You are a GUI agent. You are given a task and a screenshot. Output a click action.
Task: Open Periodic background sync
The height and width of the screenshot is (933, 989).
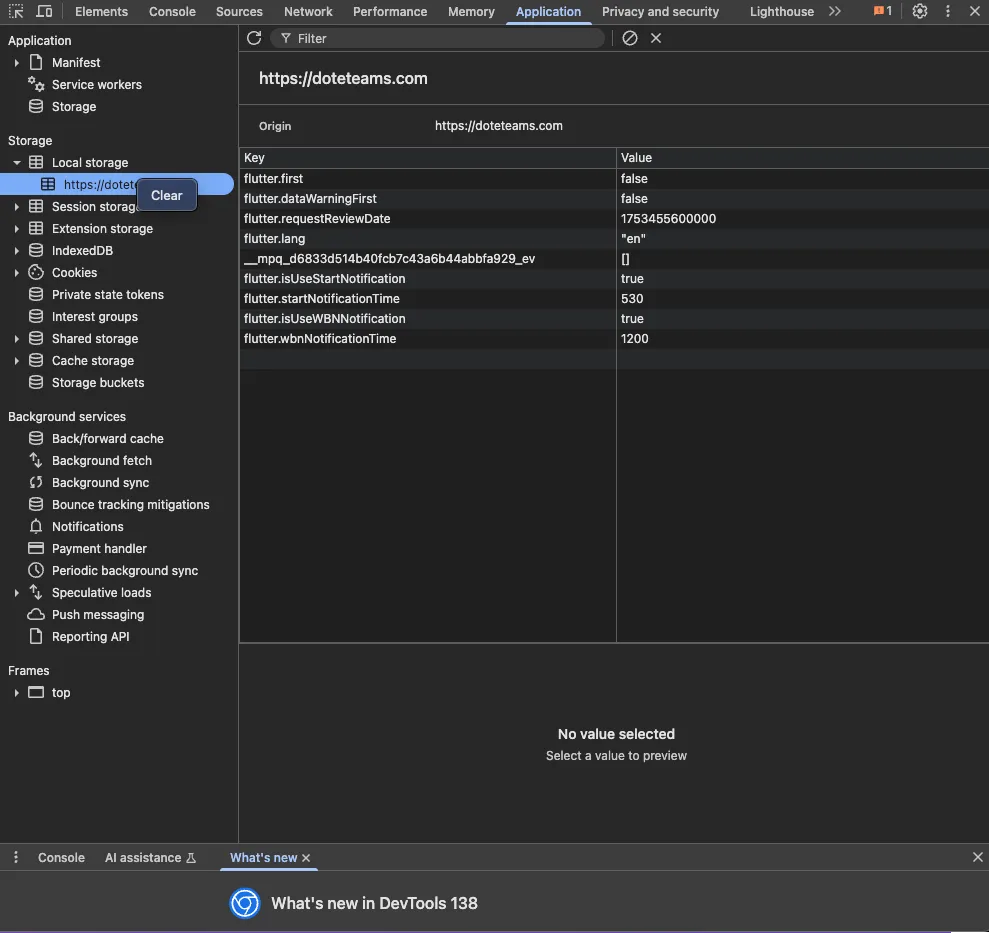[125, 571]
